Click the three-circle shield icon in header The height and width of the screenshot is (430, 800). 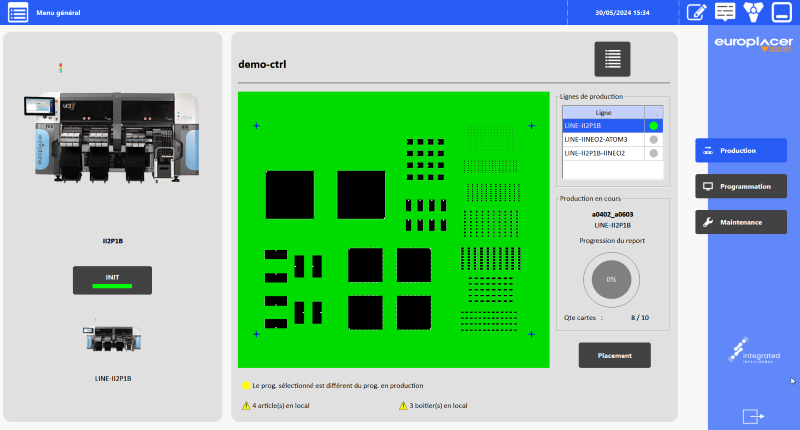coord(754,12)
